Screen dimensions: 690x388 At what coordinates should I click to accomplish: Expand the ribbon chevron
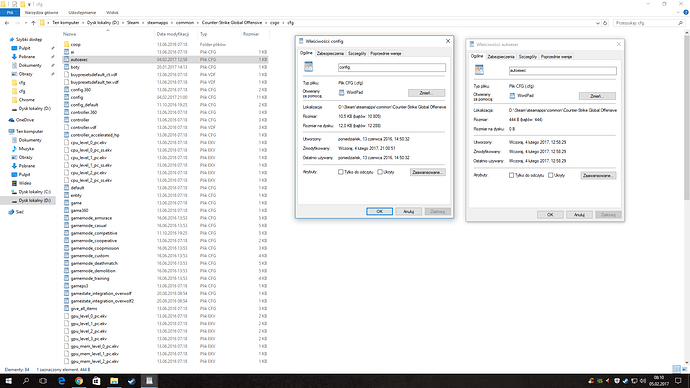[678, 13]
